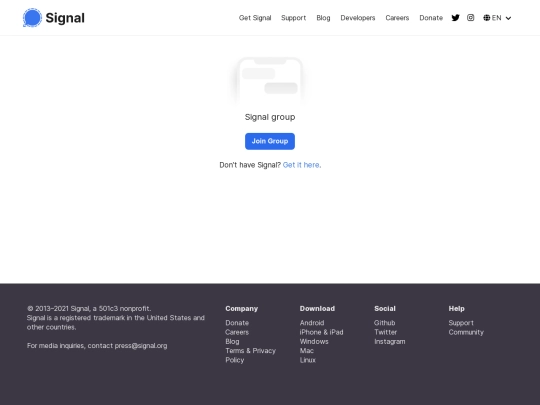The width and height of the screenshot is (540, 405).
Task: Click the Social footer heading
Action: click(385, 309)
